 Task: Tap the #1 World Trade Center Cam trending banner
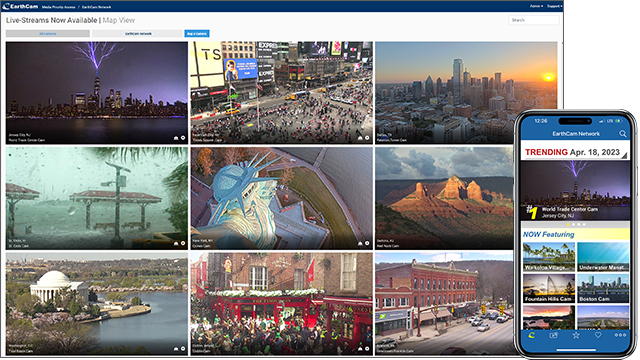[x=576, y=191]
